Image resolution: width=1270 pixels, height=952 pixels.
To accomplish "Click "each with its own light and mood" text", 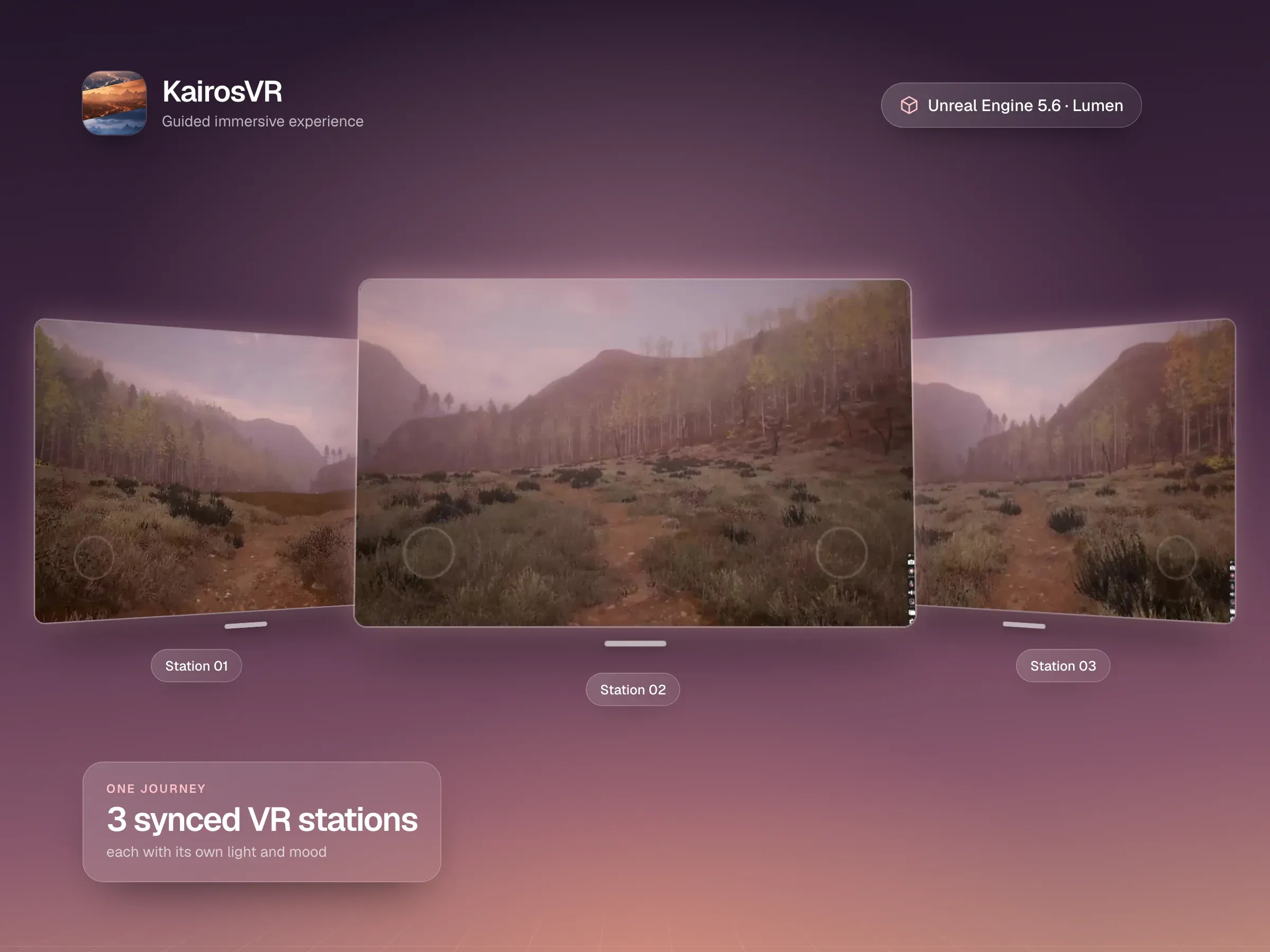I will [216, 852].
